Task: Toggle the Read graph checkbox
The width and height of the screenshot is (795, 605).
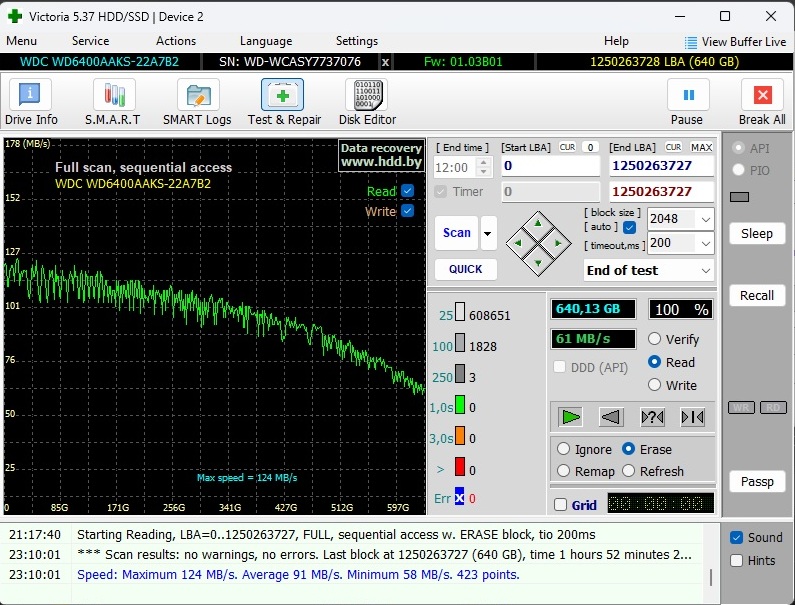Action: [x=407, y=191]
